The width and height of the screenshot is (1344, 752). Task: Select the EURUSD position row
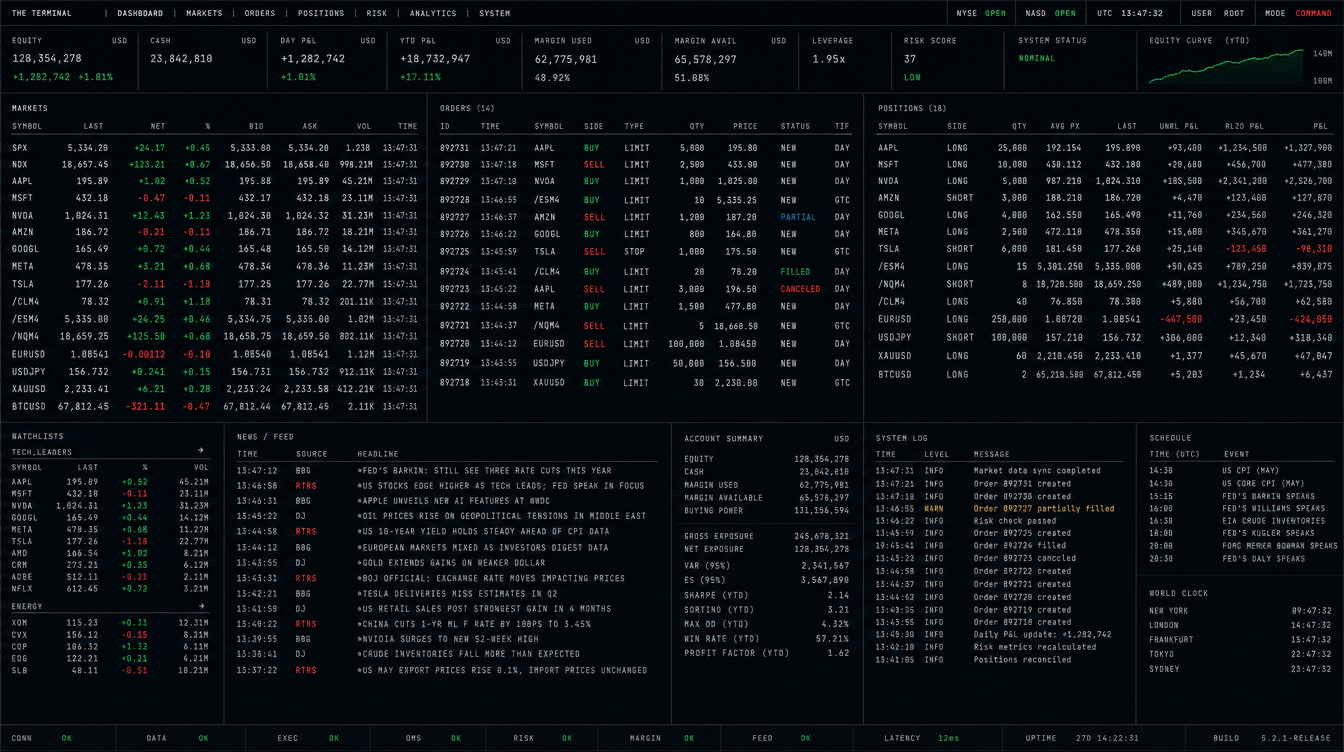click(1104, 320)
